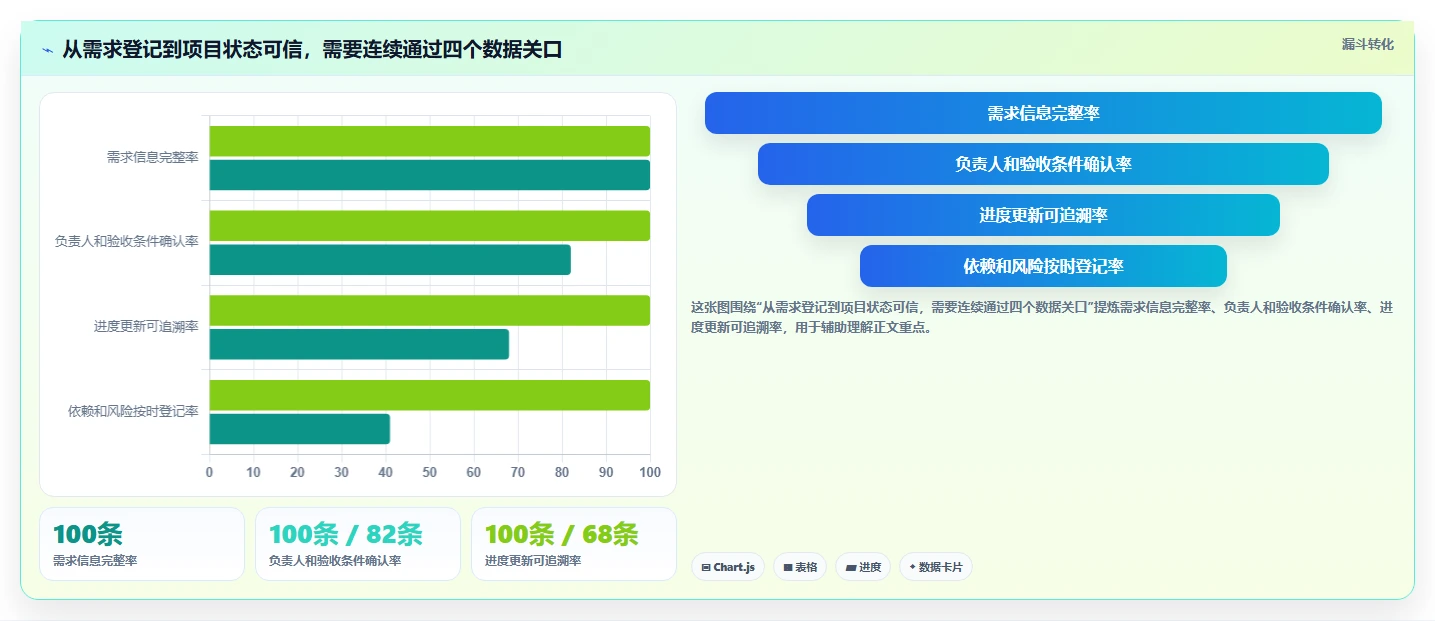The image size is (1435, 621).
Task: Click the 进度更新可追溯率 chart axis label
Action: pos(146,327)
